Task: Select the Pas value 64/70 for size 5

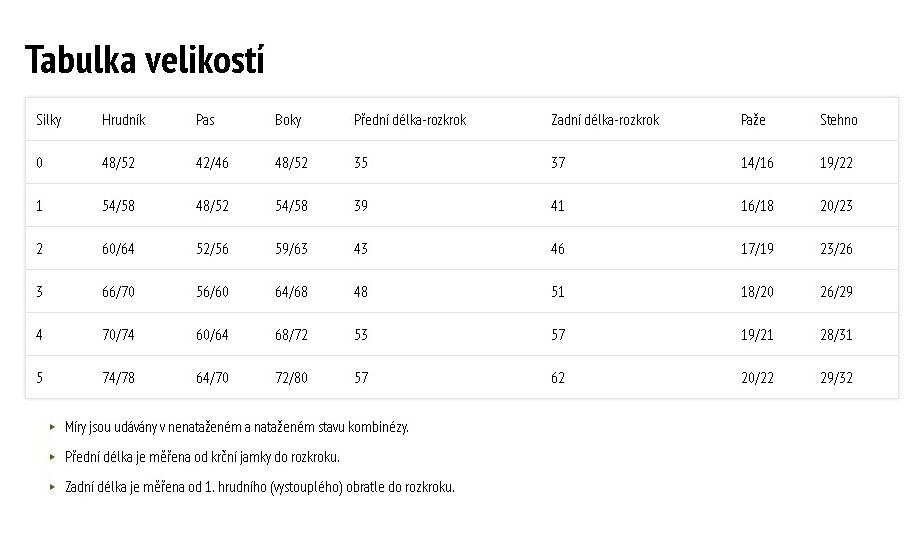Action: 212,378
